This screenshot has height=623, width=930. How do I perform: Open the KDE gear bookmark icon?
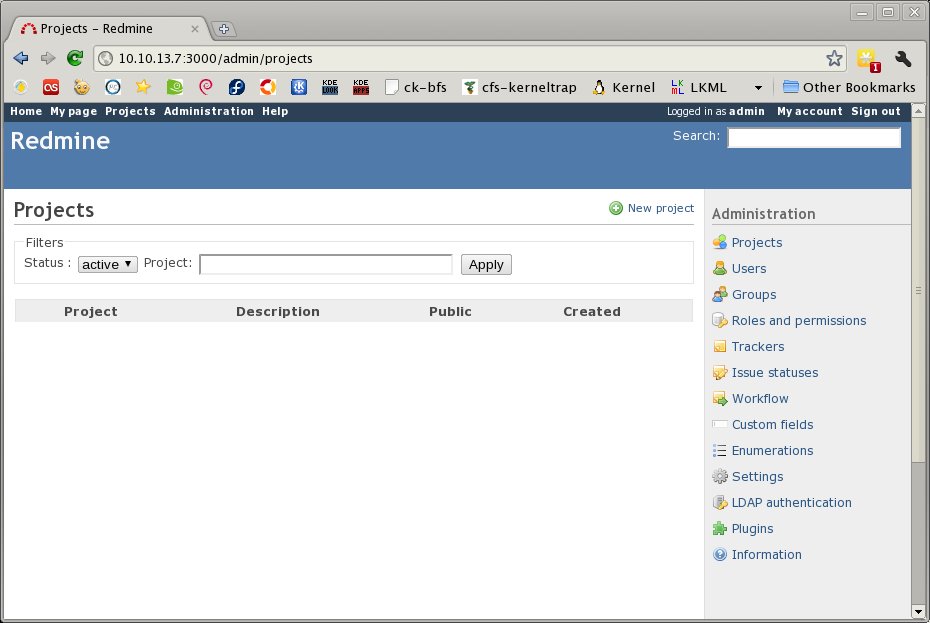click(x=298, y=87)
